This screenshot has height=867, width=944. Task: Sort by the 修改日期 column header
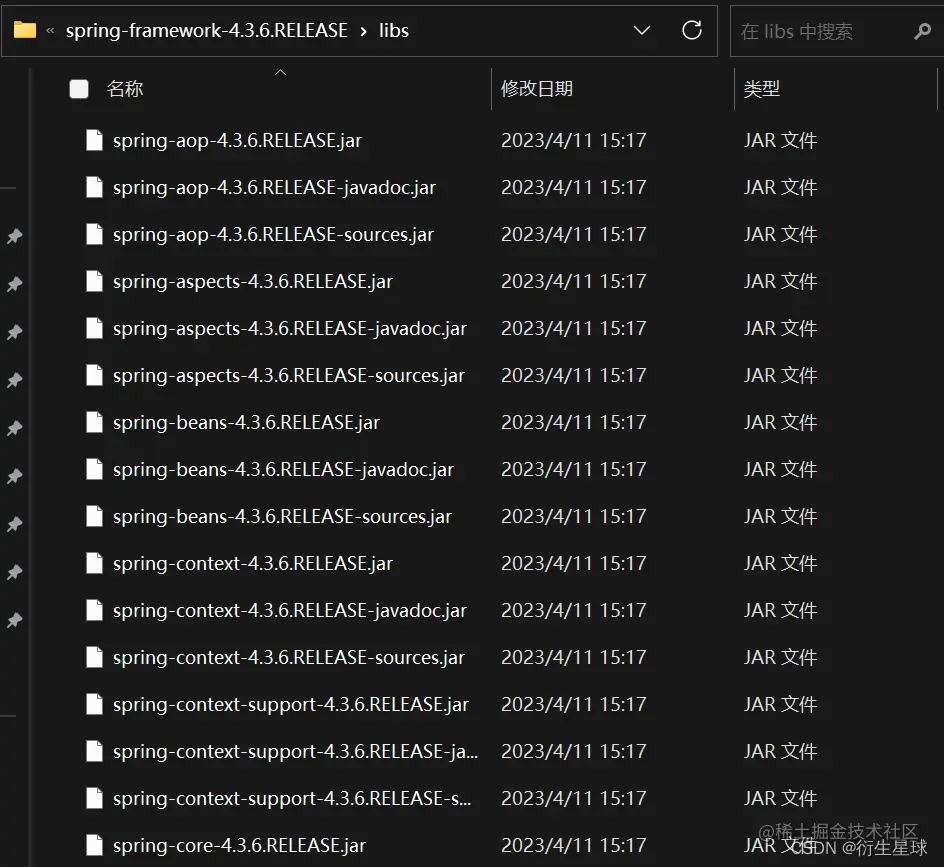click(536, 89)
